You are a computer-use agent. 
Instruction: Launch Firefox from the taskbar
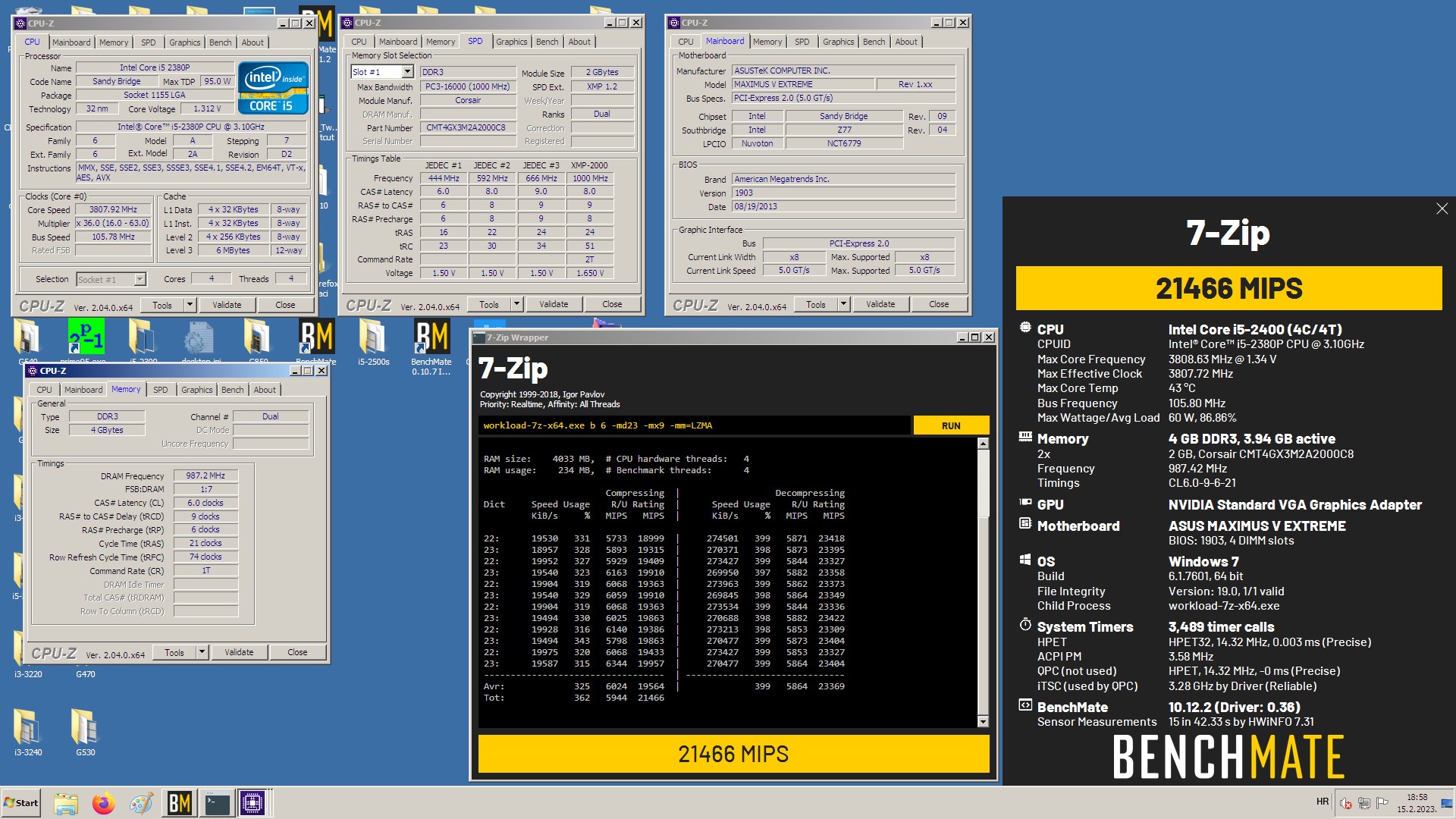(x=104, y=803)
